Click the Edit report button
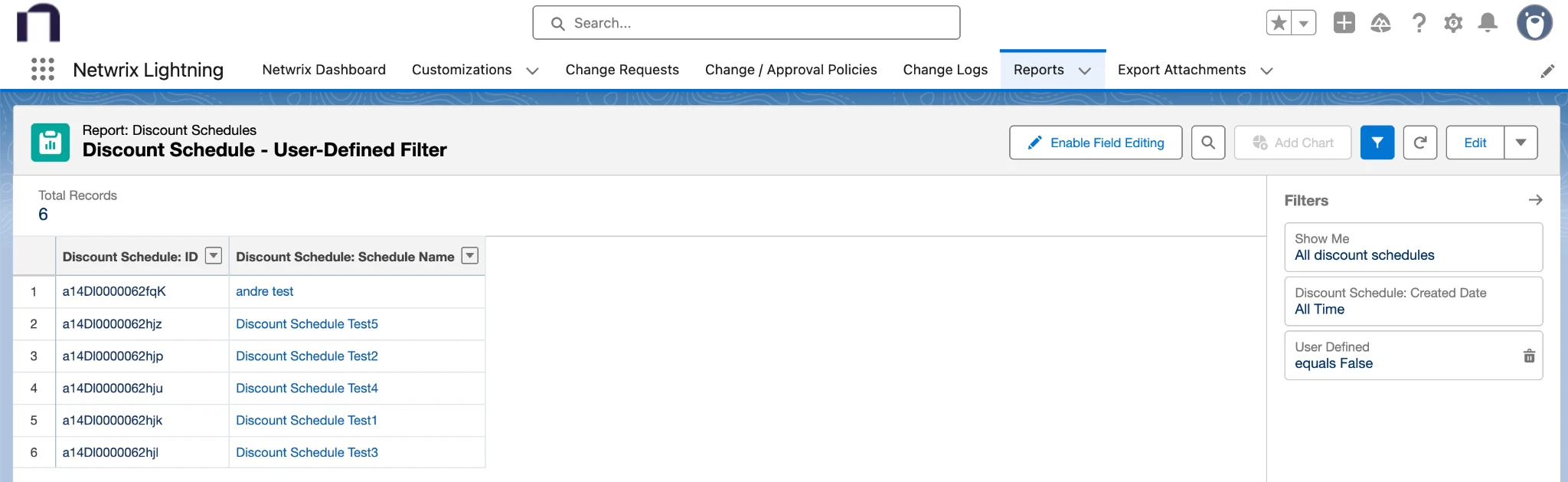Image resolution: width=1568 pixels, height=482 pixels. coord(1475,143)
